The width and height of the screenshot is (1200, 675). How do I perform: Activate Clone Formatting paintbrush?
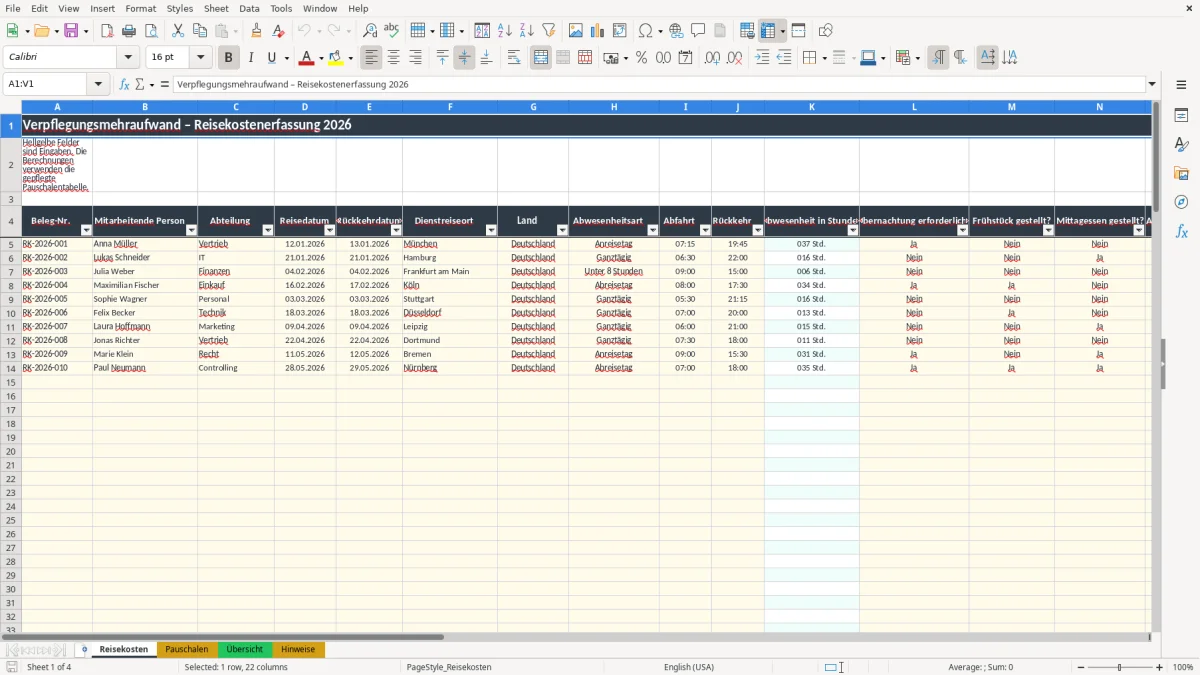256,31
